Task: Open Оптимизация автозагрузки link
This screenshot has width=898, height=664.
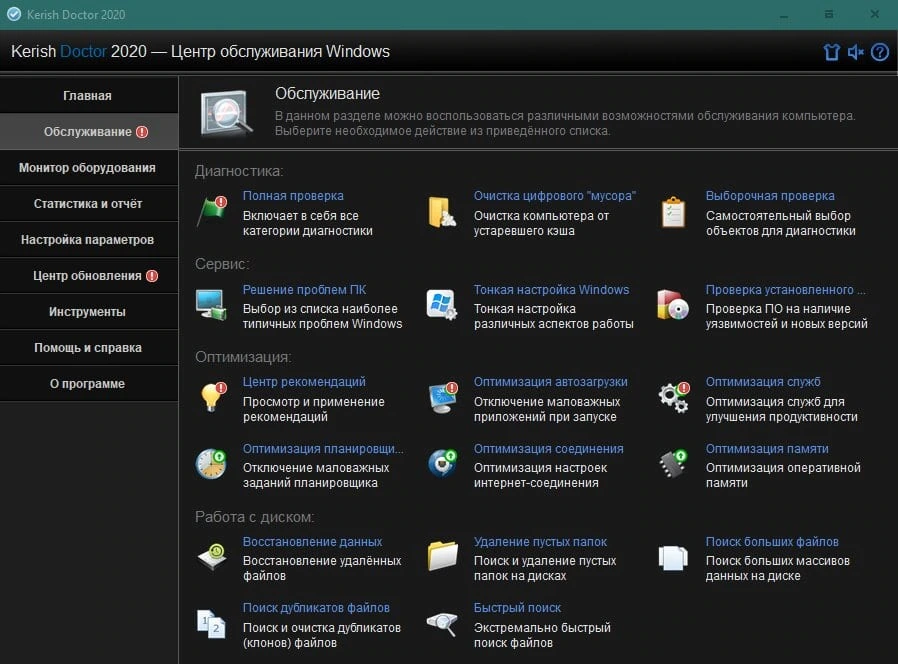Action: [x=550, y=382]
